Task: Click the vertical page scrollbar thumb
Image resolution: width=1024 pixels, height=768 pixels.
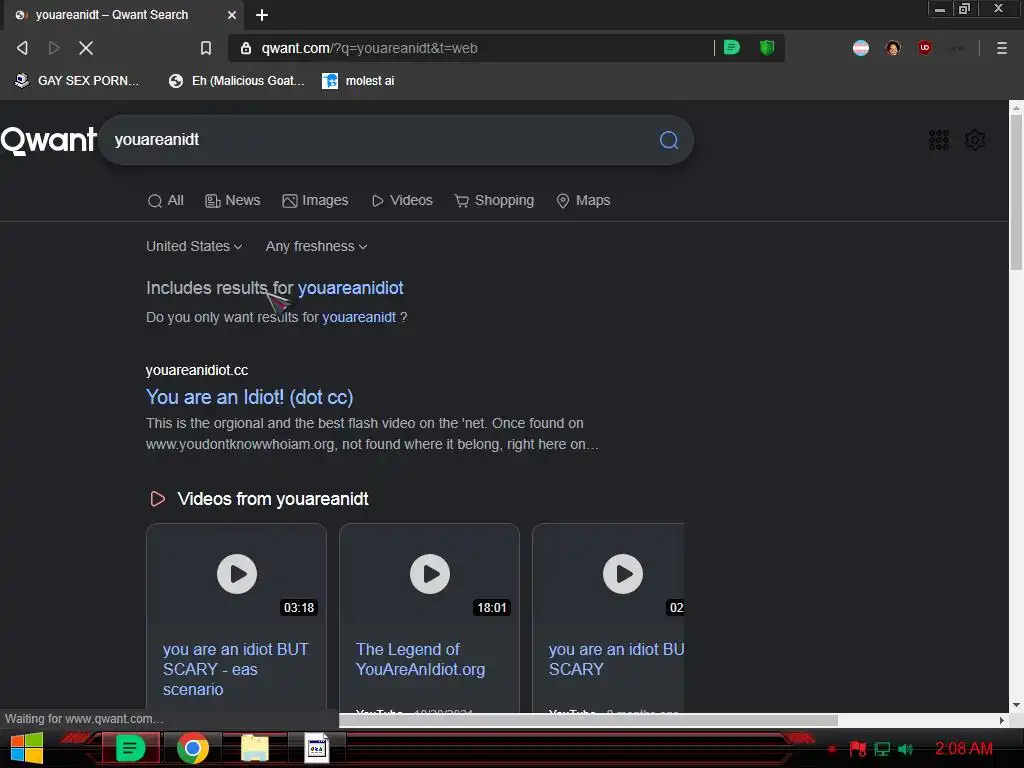Action: [1016, 193]
